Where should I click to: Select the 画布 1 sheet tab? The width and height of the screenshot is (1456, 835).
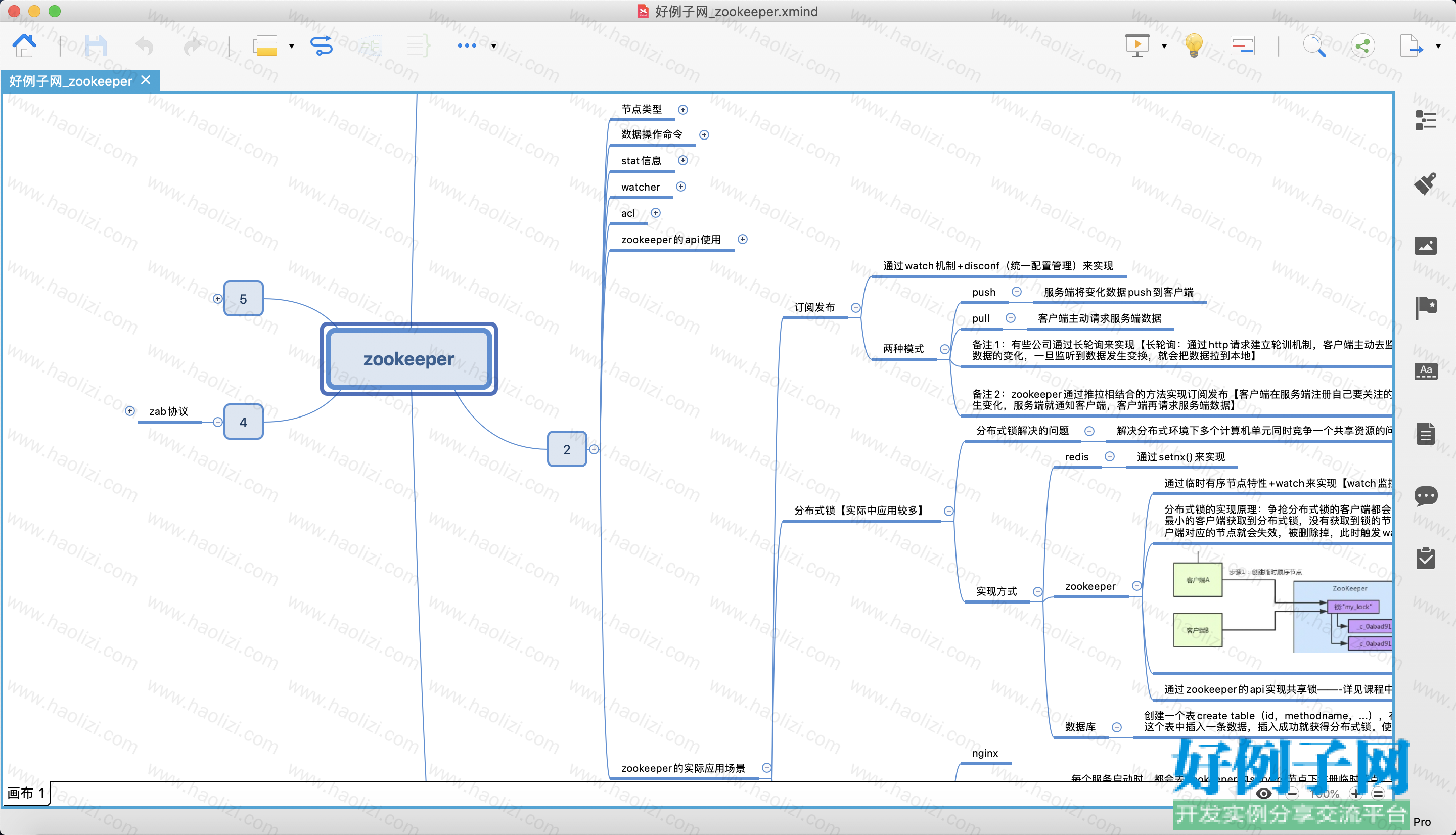click(26, 793)
